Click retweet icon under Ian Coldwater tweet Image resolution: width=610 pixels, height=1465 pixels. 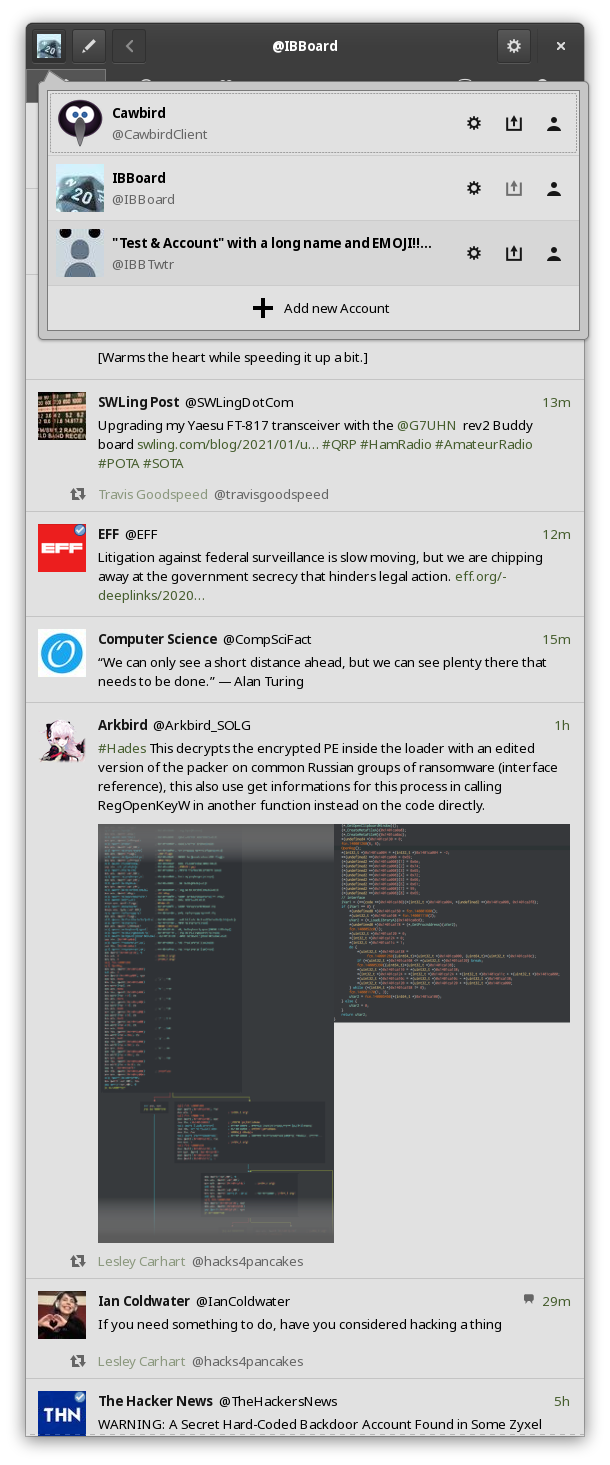point(77,1361)
